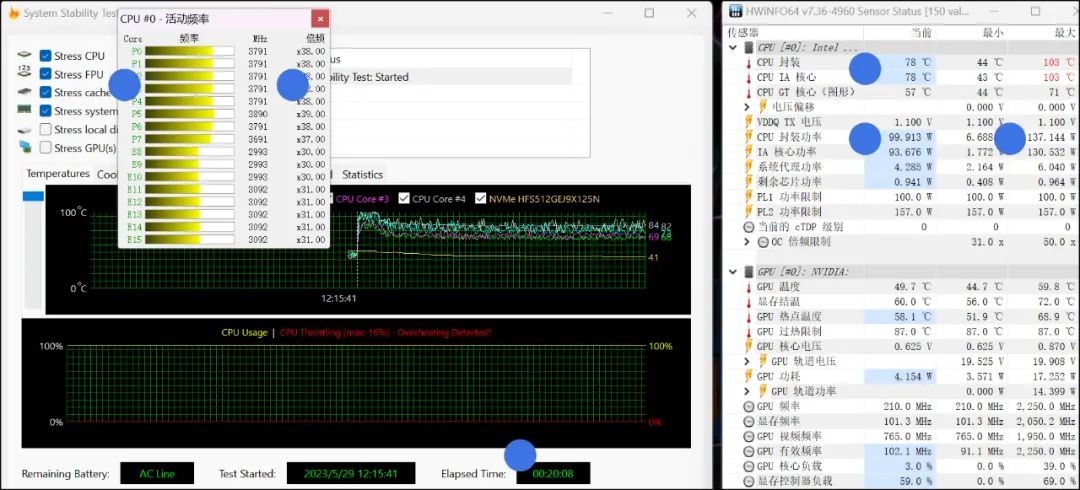
Task: Collapse the CPU [#0]: Intel sensor group
Action: (733, 47)
